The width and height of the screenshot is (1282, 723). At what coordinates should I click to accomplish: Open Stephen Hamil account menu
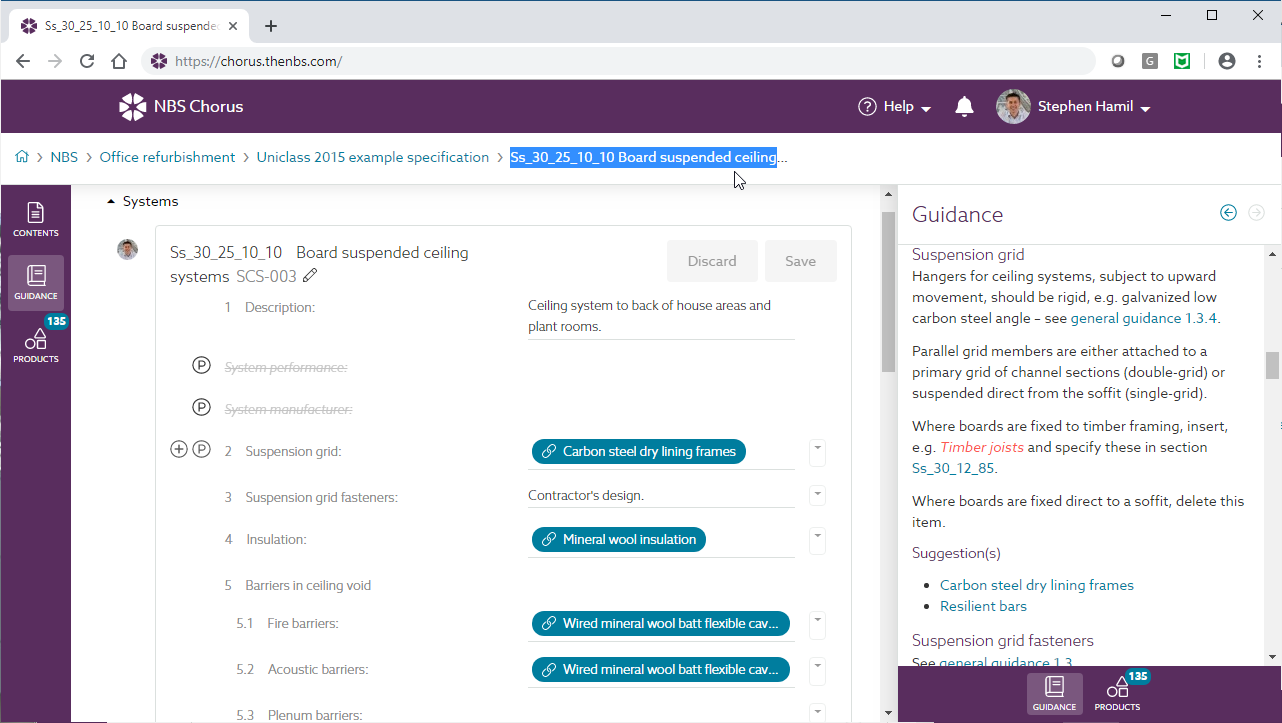[1074, 106]
